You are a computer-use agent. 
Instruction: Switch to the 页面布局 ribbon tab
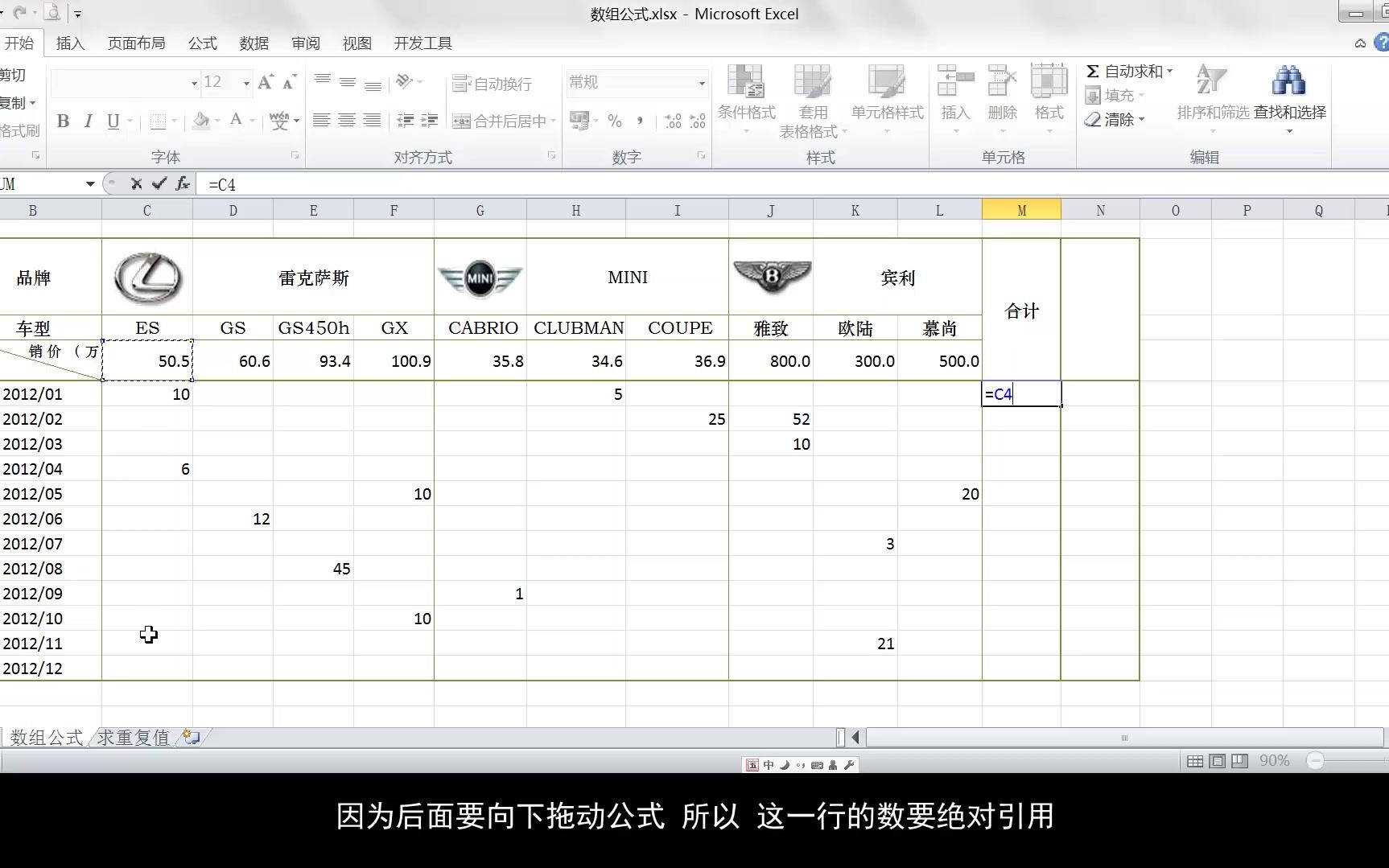pyautogui.click(x=136, y=43)
